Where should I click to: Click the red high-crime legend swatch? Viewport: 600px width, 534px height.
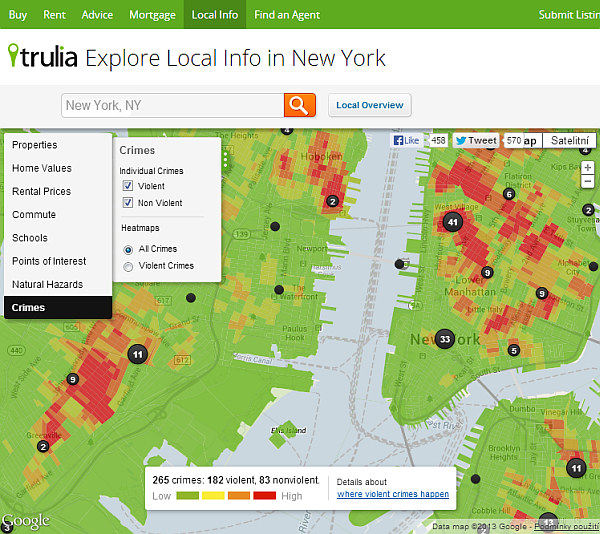pyautogui.click(x=264, y=496)
